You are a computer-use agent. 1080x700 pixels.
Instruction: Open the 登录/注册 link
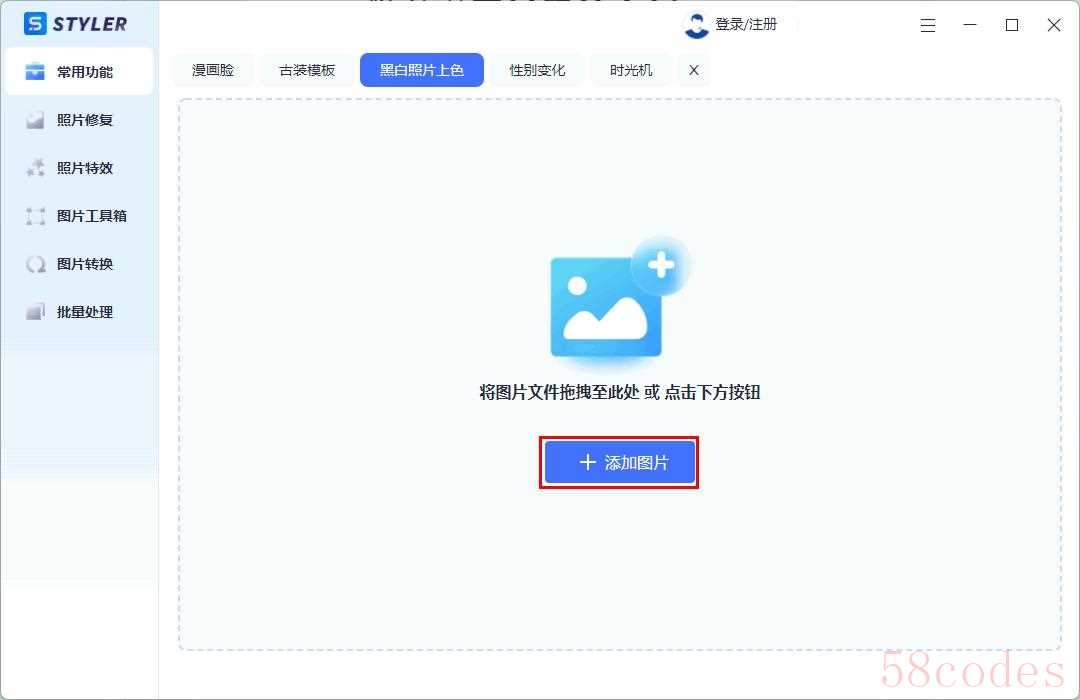coord(746,25)
